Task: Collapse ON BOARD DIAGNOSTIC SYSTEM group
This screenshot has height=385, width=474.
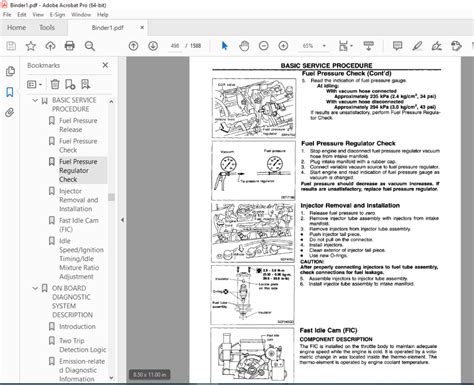Action: tap(35, 288)
